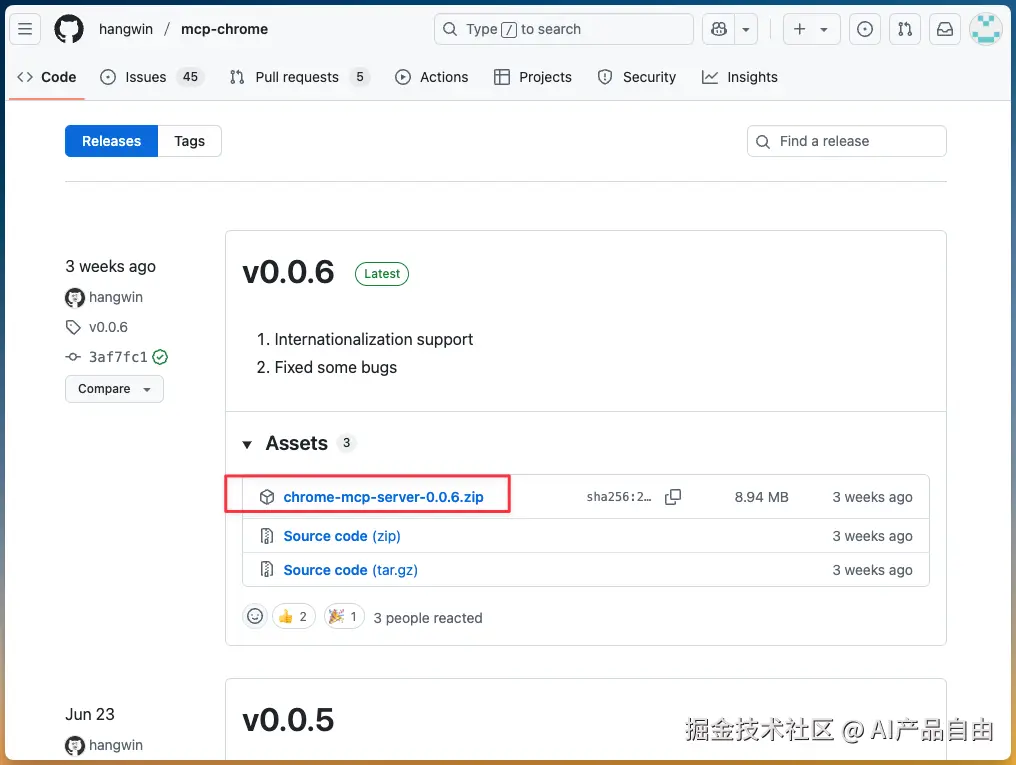Open the hangwin owner link
1016x765 pixels.
point(126,29)
